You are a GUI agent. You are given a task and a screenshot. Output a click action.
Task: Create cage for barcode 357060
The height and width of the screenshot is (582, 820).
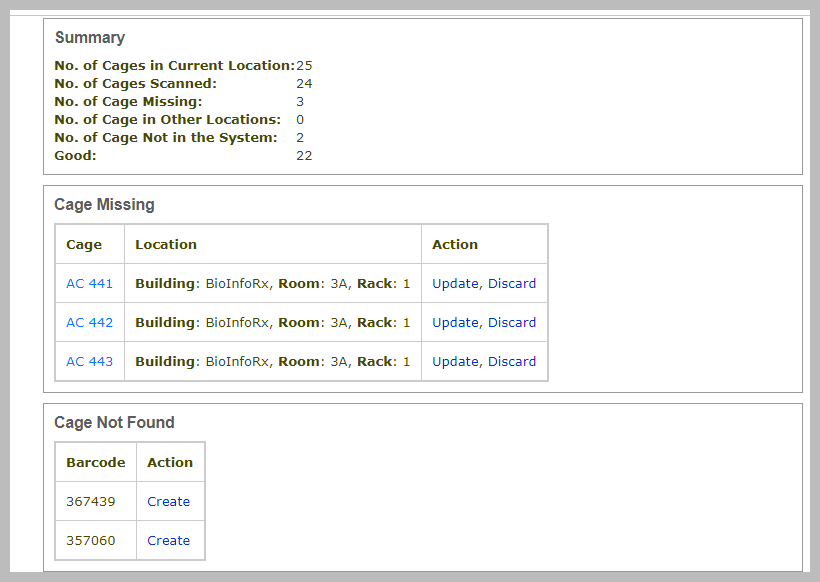[168, 540]
